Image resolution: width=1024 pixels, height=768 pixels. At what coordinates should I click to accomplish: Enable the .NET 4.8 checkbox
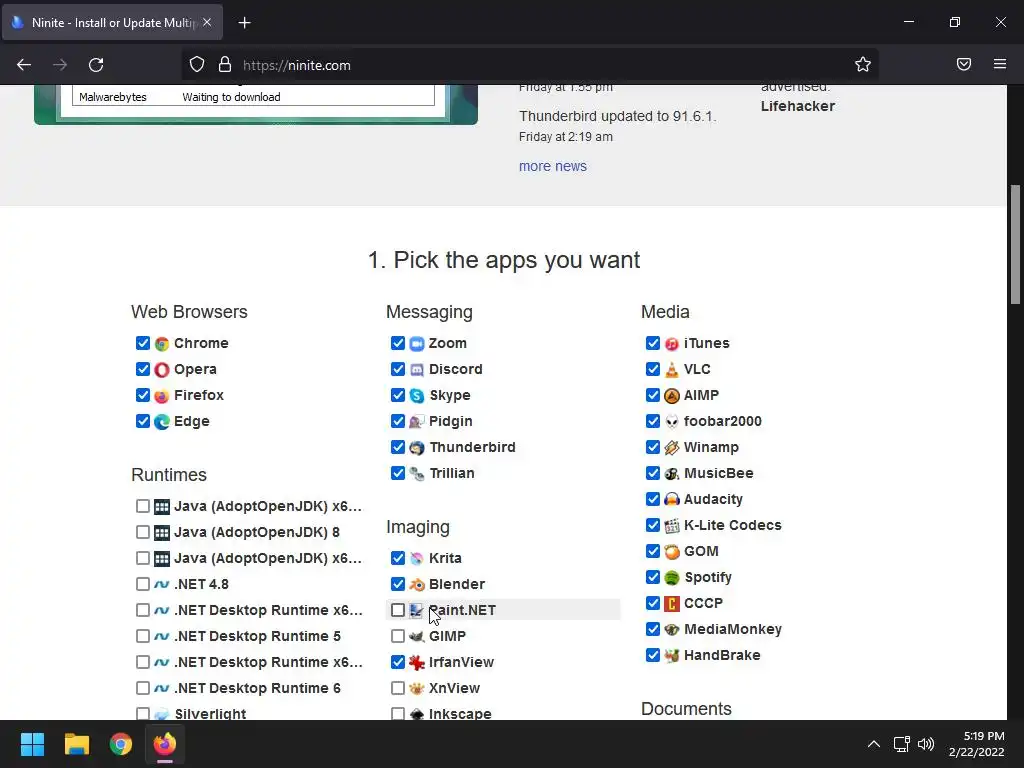pos(143,584)
